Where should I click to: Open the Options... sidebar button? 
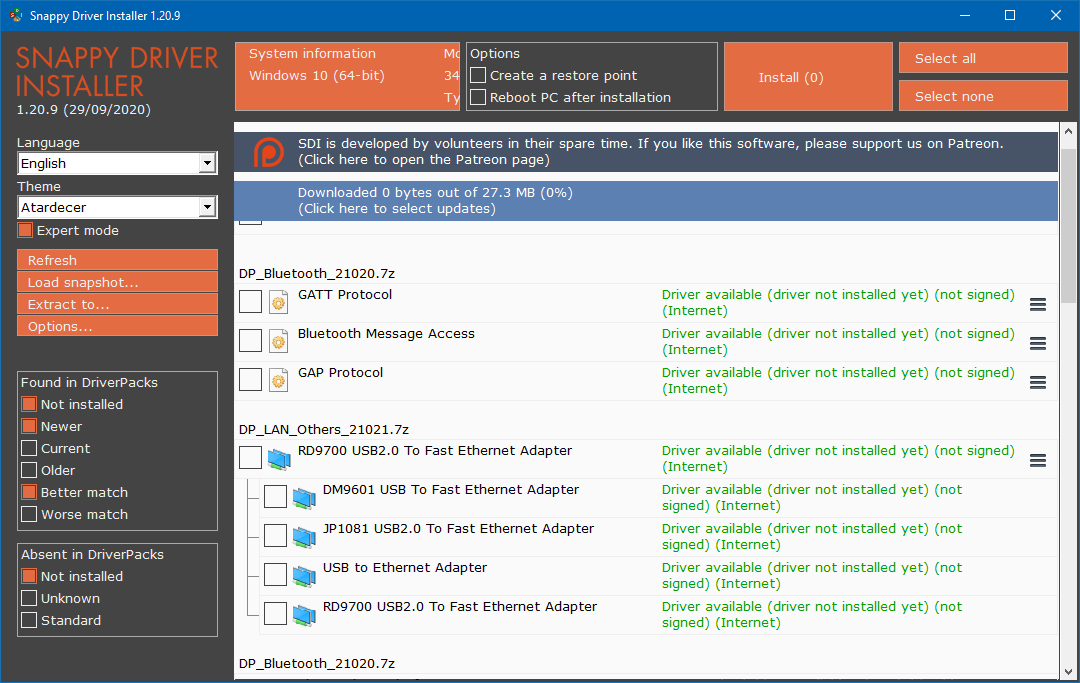point(117,326)
